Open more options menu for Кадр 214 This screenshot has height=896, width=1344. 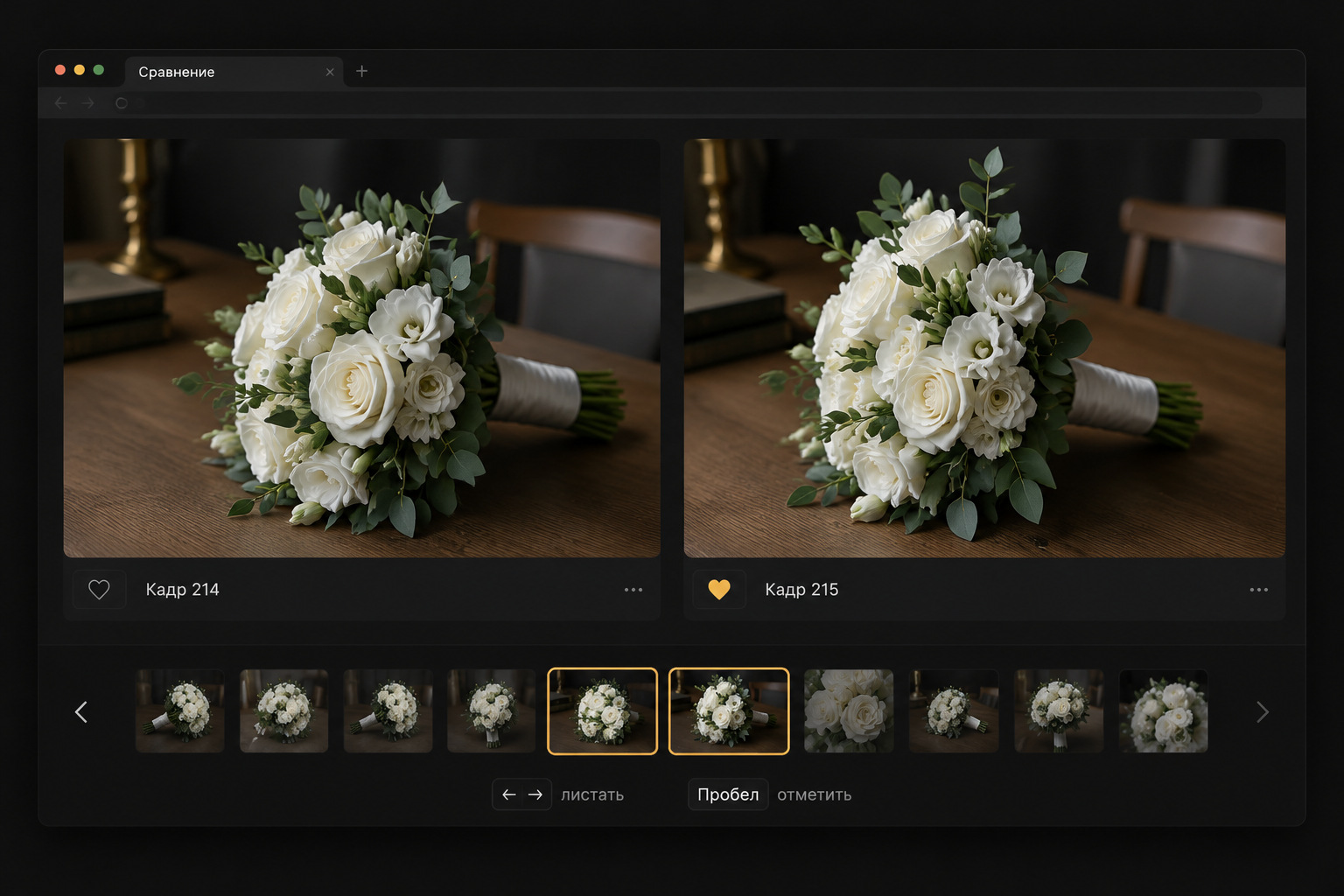[633, 590]
